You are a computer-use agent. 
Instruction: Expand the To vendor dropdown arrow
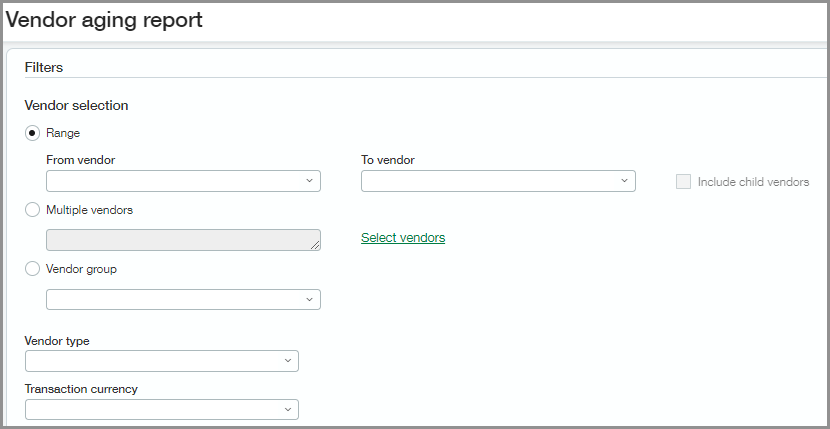(624, 181)
